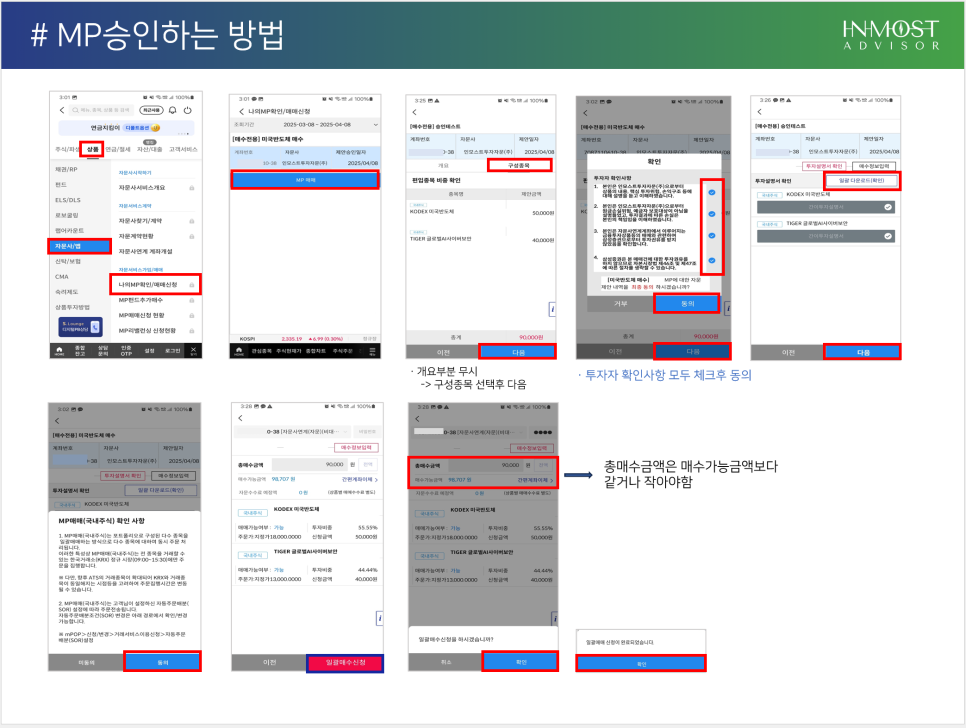Tap lock icon beside 자문사서비스개요
Image resolution: width=966 pixels, height=728 pixels.
click(x=192, y=188)
